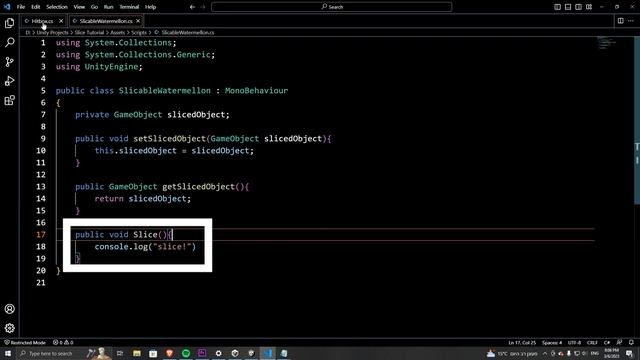Click the VS Code logo in title bar
The image size is (640, 360).
[7, 7]
